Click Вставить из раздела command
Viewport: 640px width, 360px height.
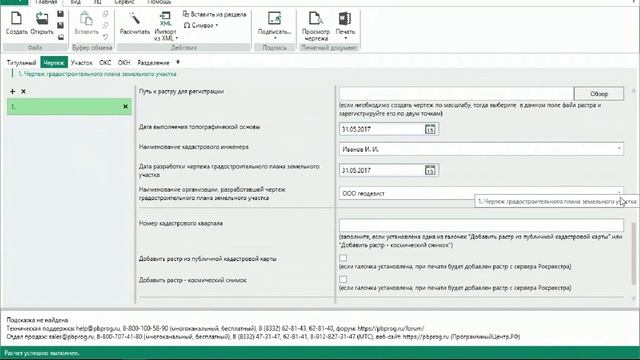(x=214, y=14)
